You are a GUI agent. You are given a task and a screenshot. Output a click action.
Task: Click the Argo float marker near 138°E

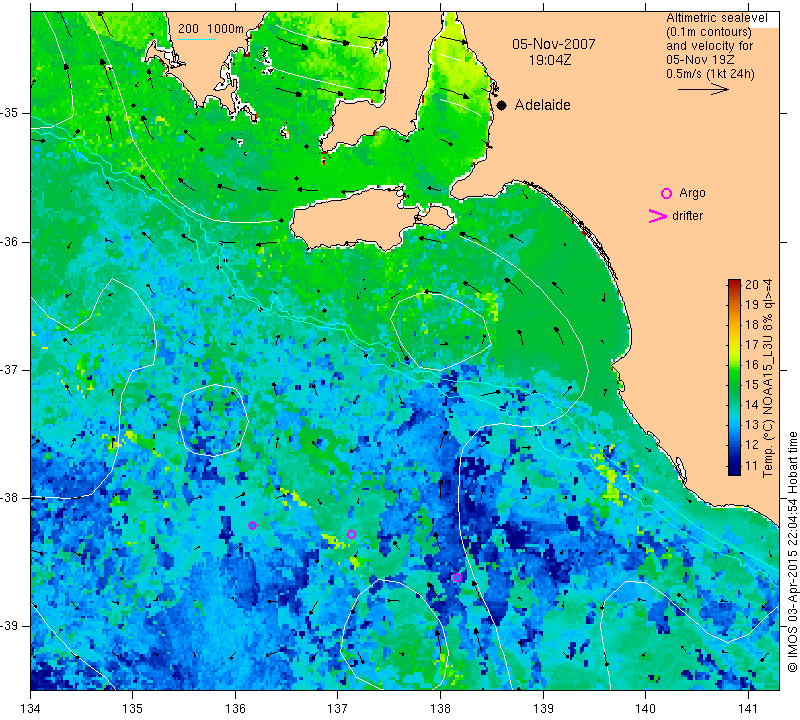point(457,578)
